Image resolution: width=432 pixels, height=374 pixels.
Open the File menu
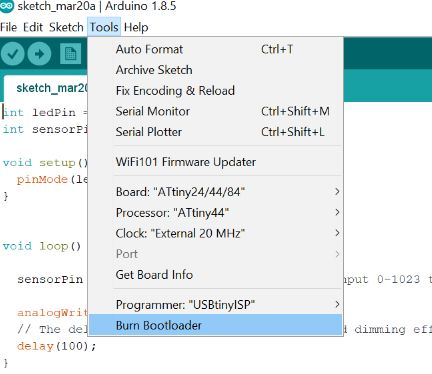tap(8, 27)
